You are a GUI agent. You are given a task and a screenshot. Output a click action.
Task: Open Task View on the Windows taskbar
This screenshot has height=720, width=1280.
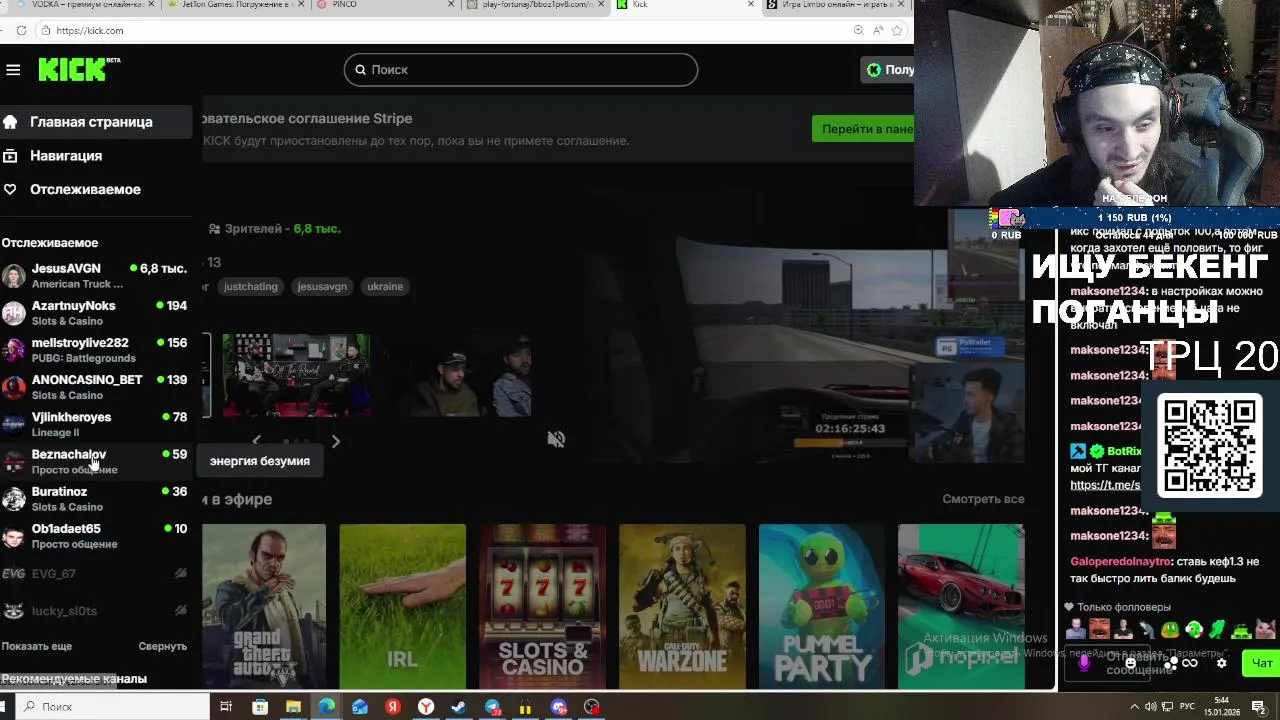(x=226, y=707)
